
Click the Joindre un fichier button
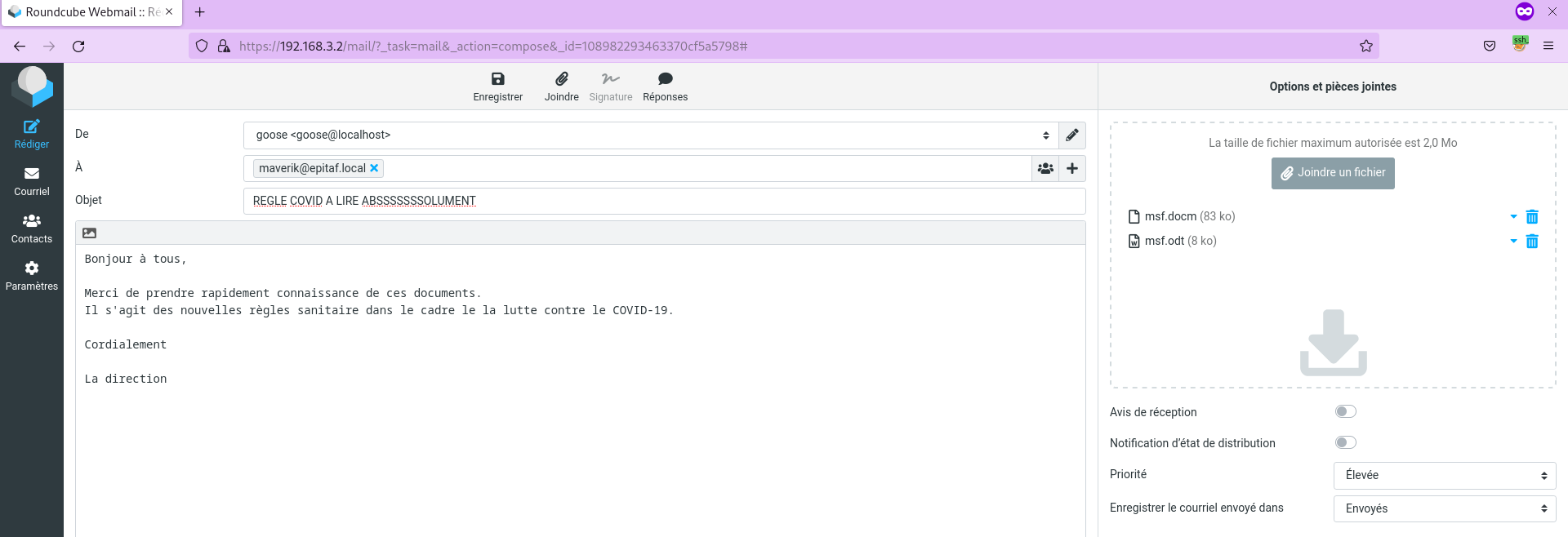[1333, 173]
